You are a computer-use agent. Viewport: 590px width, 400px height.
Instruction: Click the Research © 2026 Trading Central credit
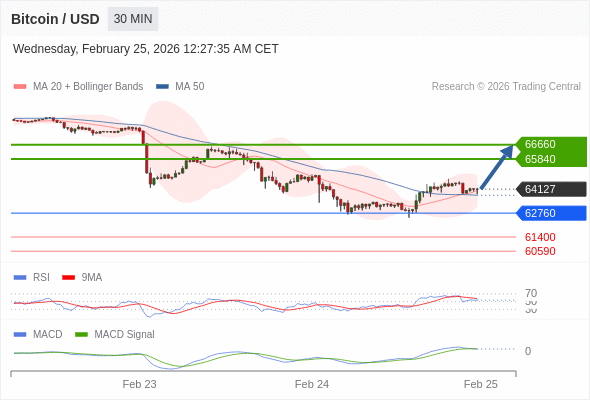tap(506, 87)
